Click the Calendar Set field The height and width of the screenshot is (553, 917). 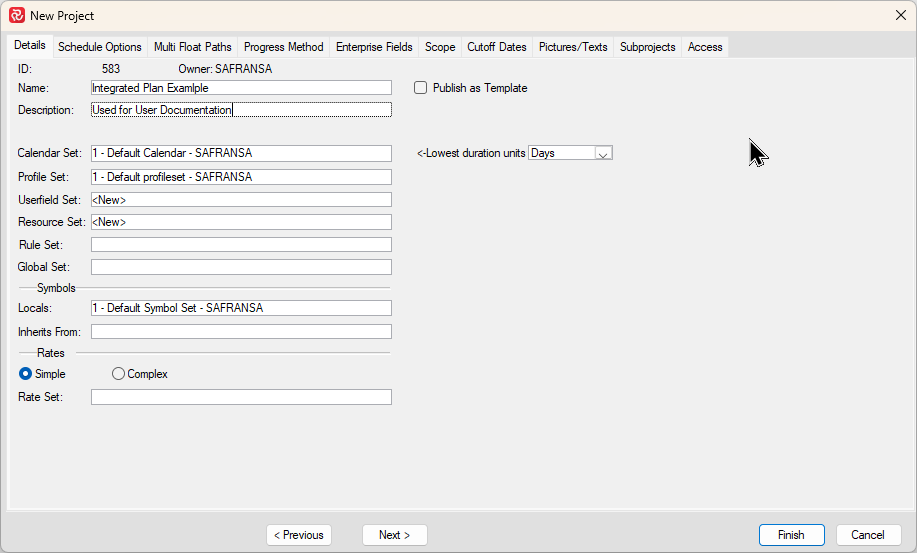click(240, 153)
